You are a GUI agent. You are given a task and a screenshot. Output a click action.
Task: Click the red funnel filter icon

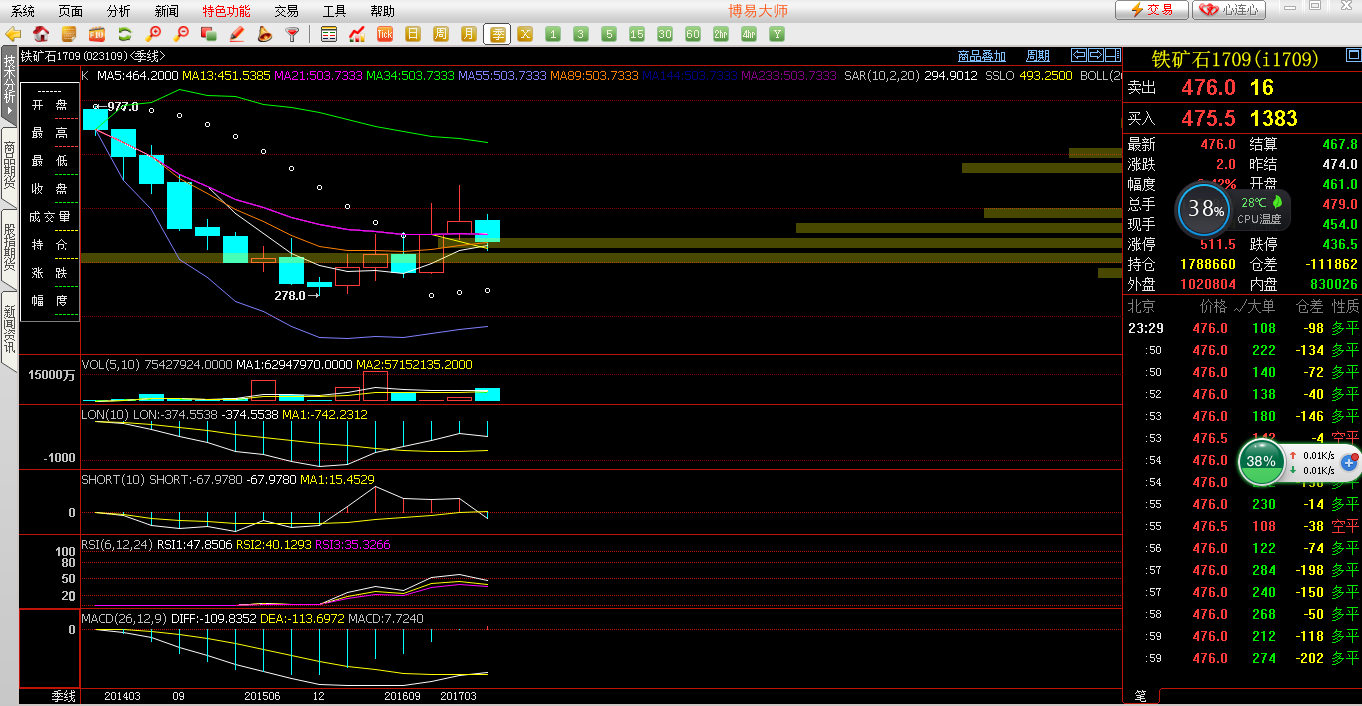click(292, 34)
